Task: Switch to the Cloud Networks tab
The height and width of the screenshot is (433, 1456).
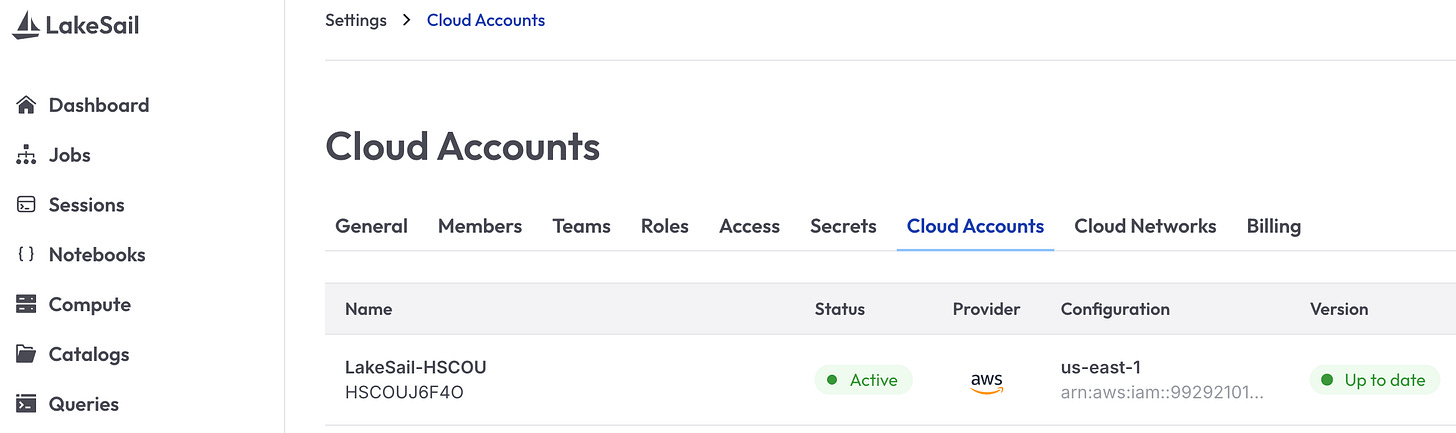Action: coord(1145,226)
